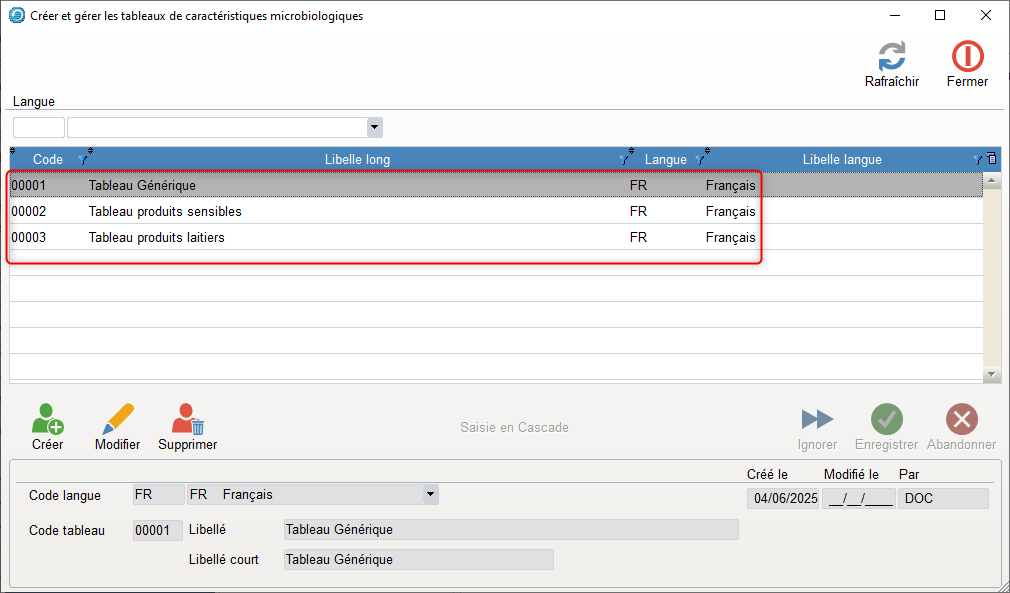This screenshot has height=593, width=1010.
Task: Open the Code langue Français dropdown
Action: [x=430, y=494]
